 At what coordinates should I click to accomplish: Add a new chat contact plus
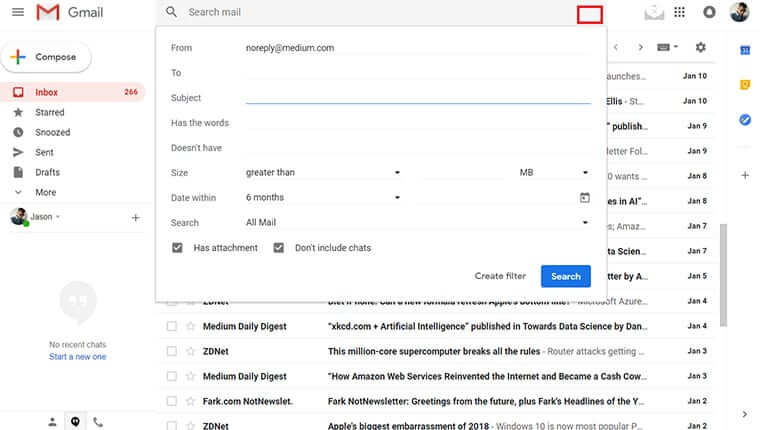136,218
